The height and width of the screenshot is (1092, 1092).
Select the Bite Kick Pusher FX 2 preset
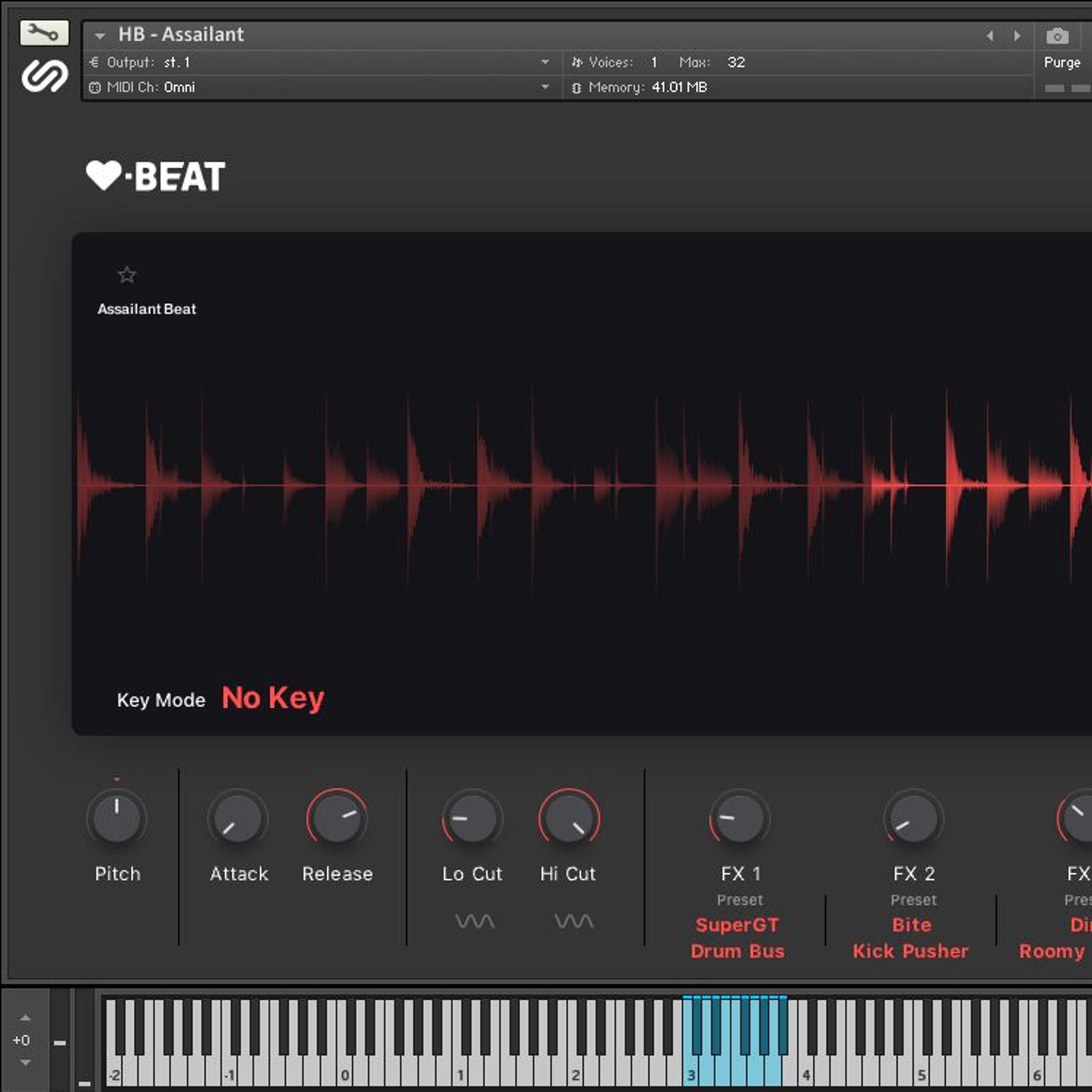[x=911, y=938]
